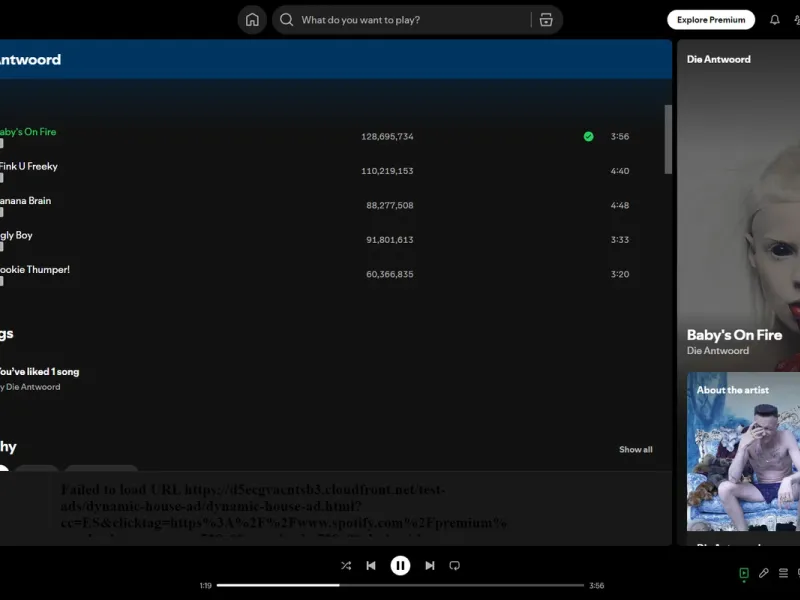Click play count 128,695,734

pyautogui.click(x=387, y=136)
